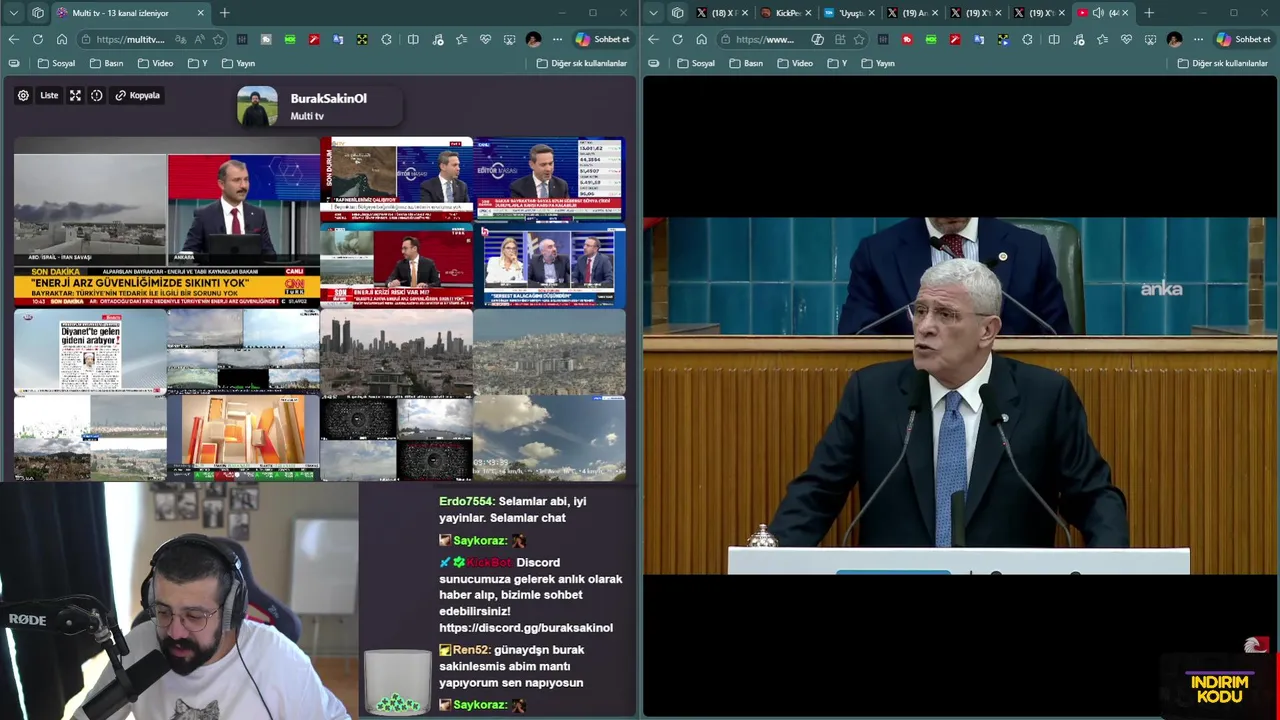Toggle Multi tv fullscreen expand icon
Screen dimensions: 1280x720
pos(75,95)
